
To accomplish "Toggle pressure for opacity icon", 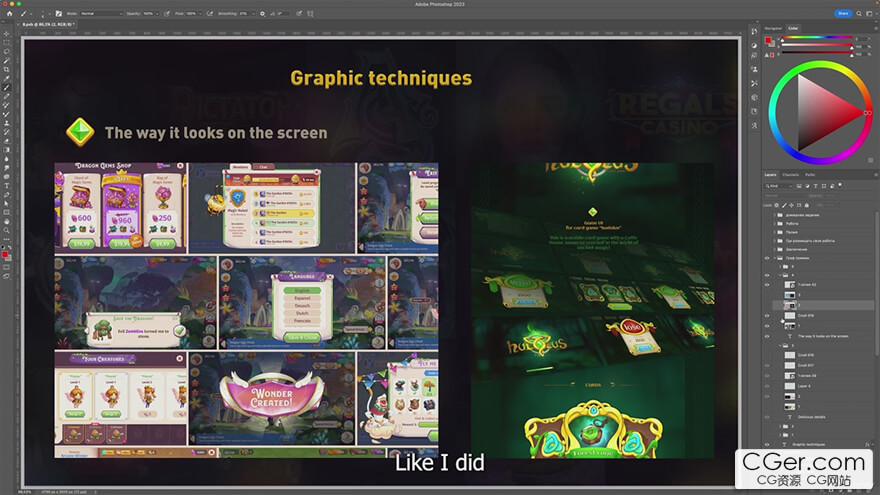I will click(167, 13).
